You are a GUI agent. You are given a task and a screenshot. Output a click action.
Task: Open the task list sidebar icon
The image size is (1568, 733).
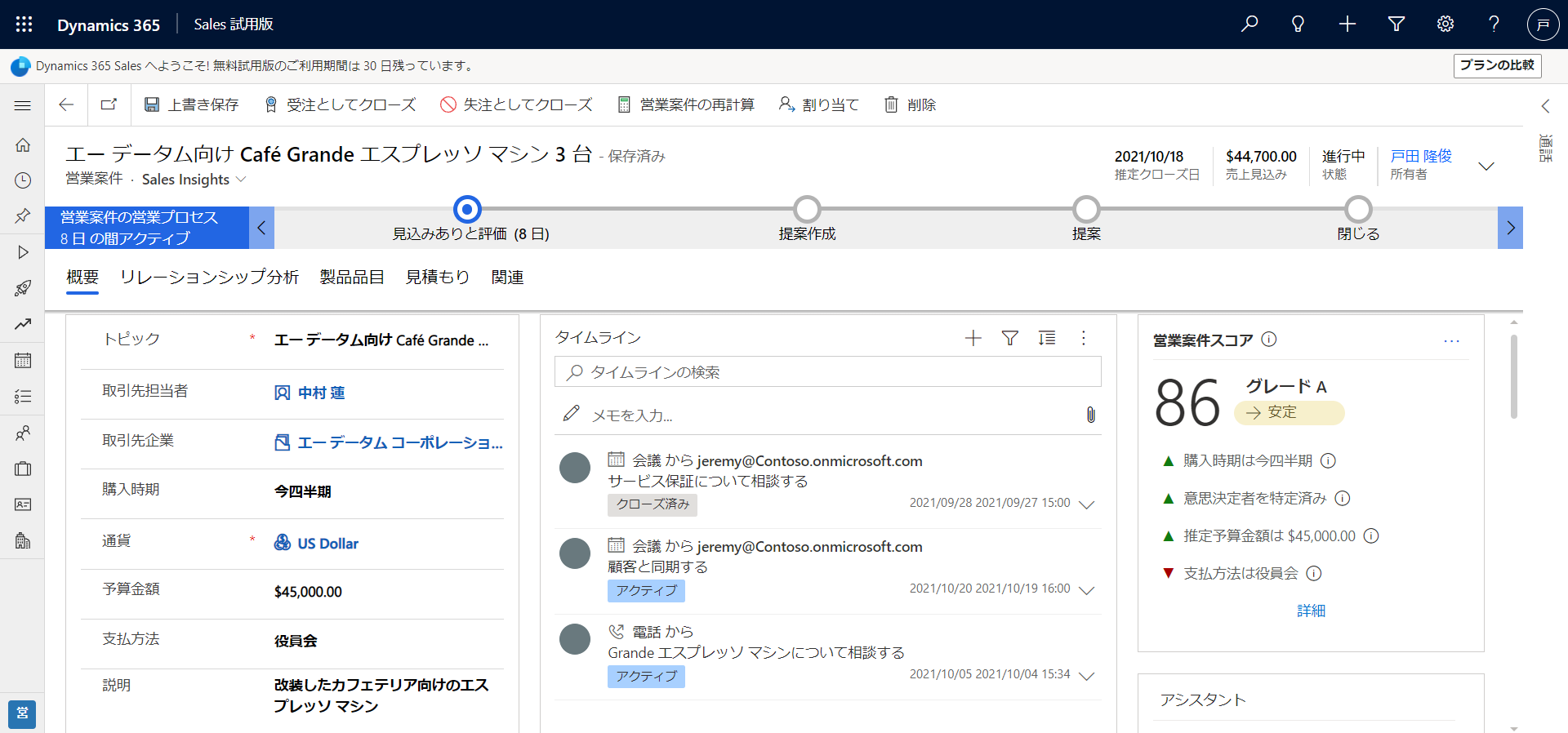pos(23,397)
